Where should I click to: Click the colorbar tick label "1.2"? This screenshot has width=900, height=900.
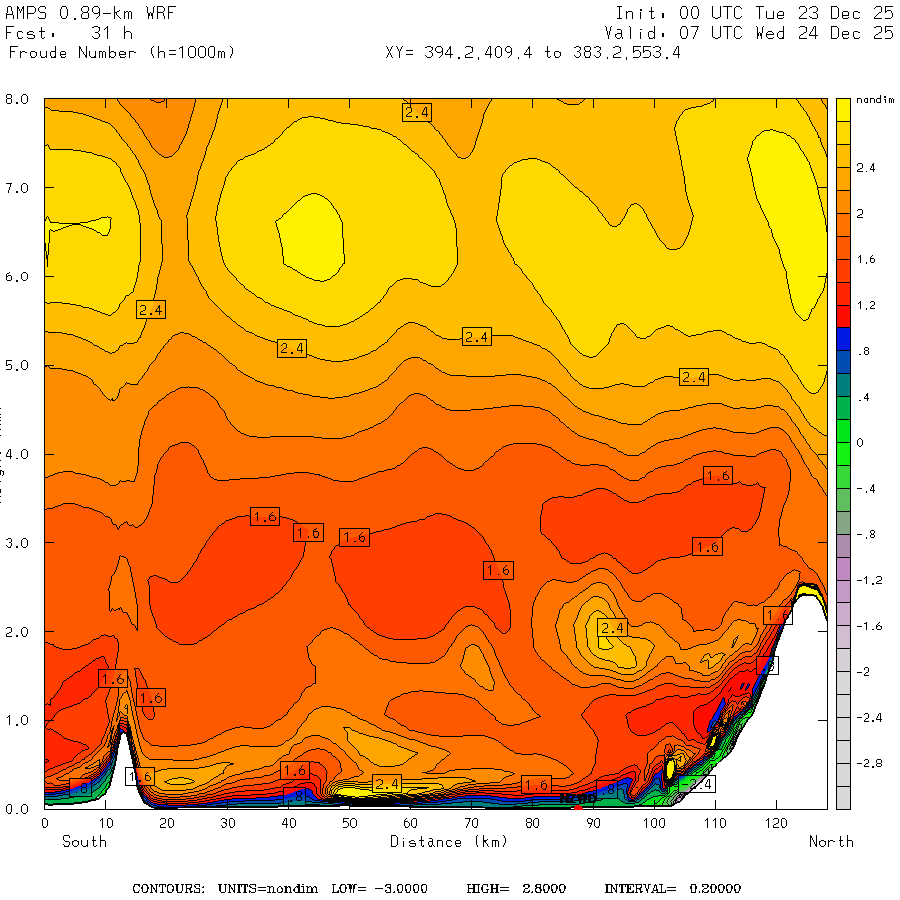pyautogui.click(x=866, y=305)
